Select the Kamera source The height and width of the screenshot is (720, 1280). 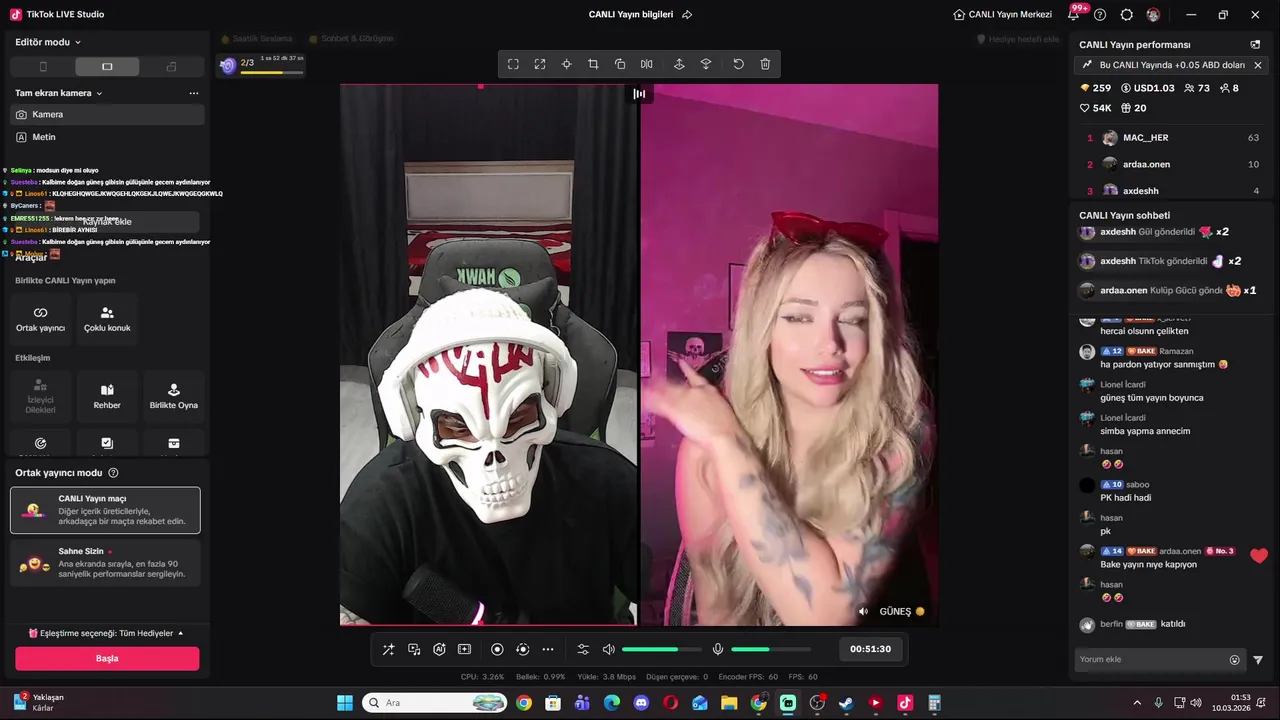point(107,114)
